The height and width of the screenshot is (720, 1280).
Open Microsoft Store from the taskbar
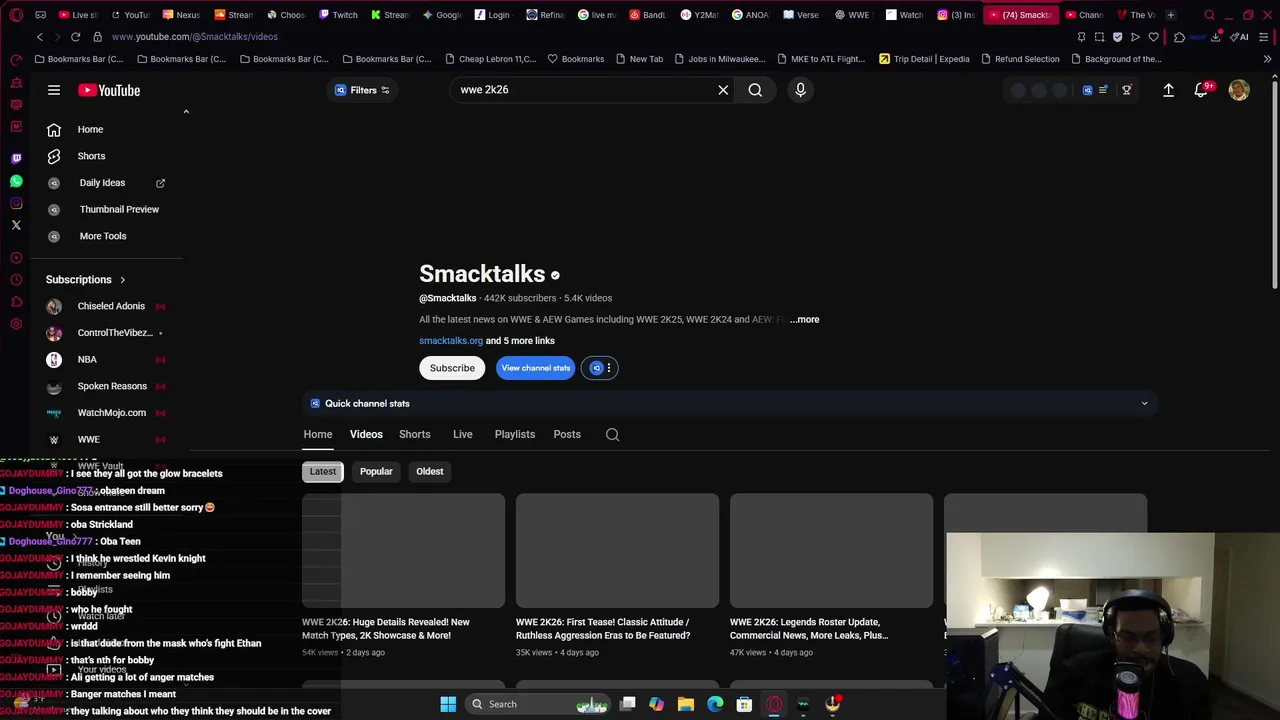point(744,704)
